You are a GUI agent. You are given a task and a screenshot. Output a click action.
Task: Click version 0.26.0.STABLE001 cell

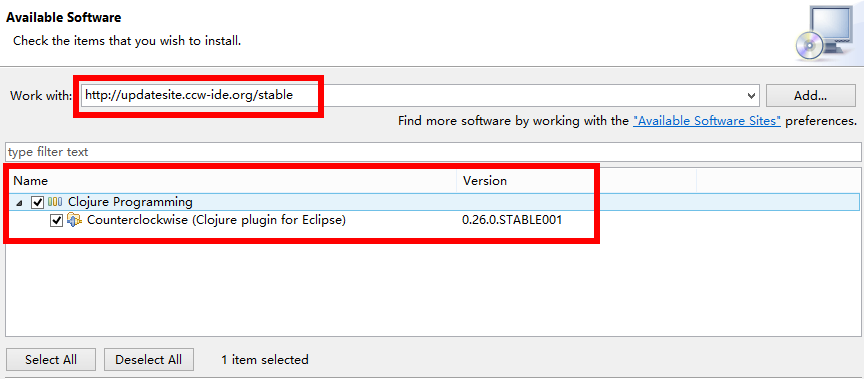tap(512, 220)
